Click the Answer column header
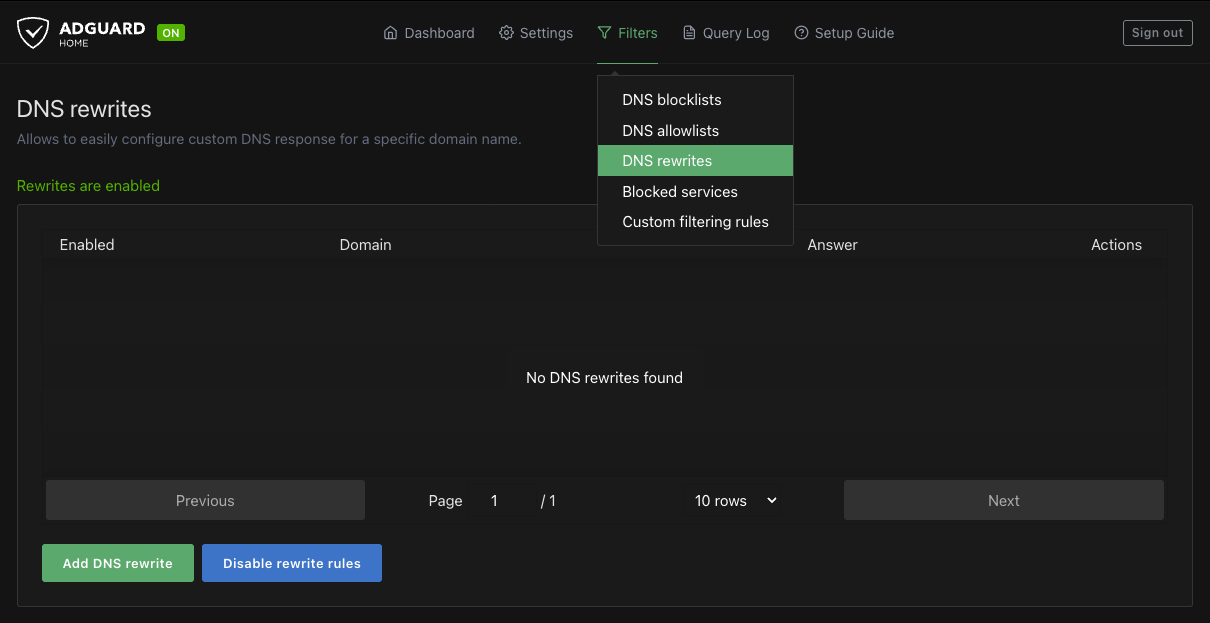Image resolution: width=1210 pixels, height=623 pixels. pyautogui.click(x=832, y=245)
